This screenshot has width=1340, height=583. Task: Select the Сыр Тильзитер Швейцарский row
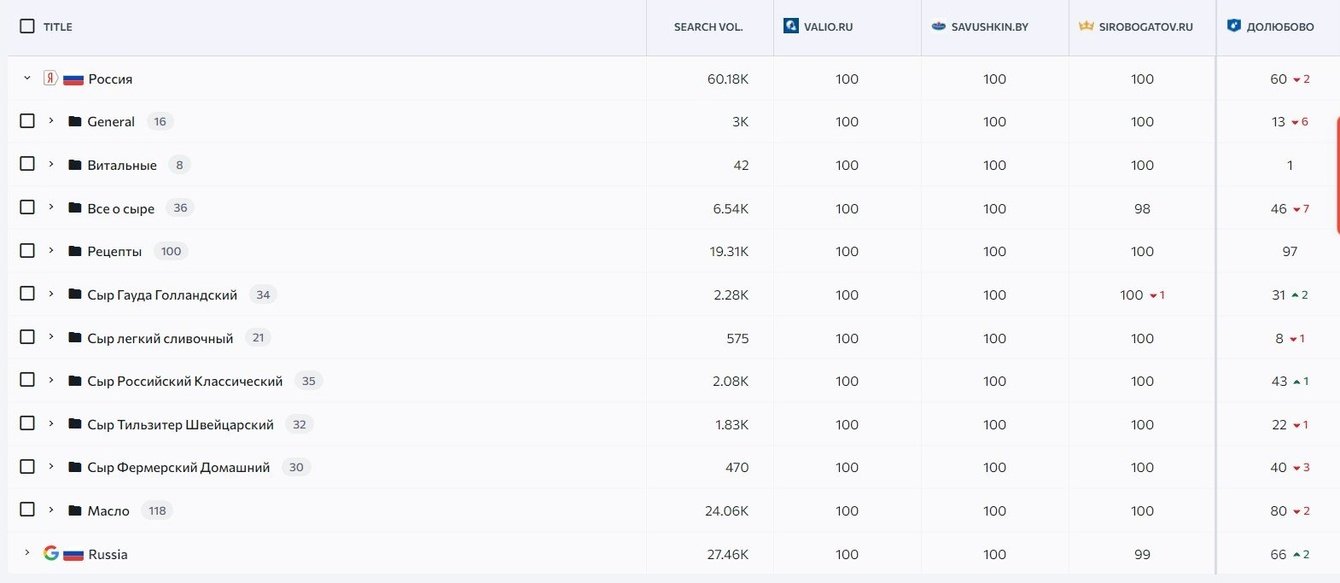point(27,423)
